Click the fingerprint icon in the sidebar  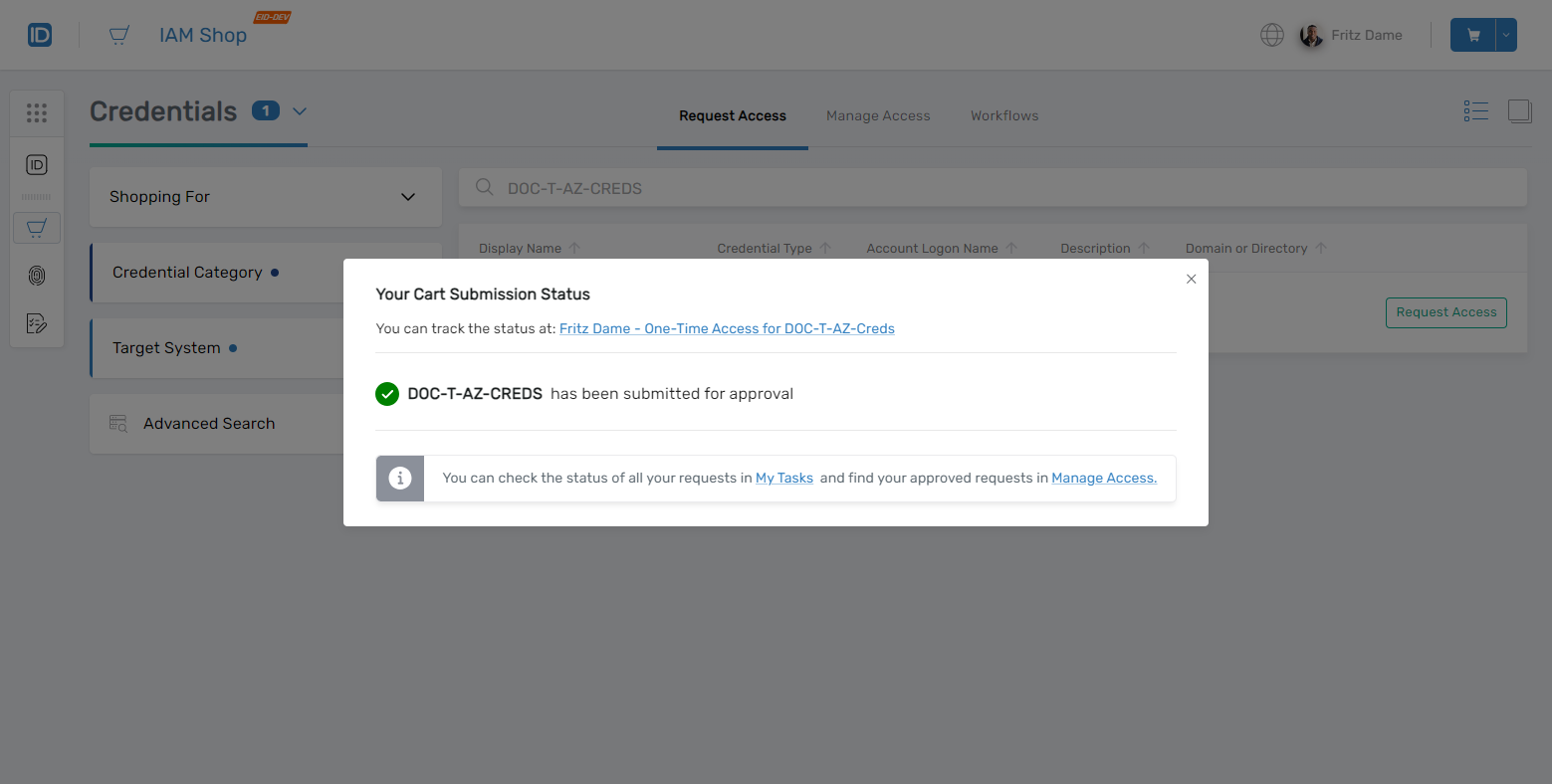[37, 276]
